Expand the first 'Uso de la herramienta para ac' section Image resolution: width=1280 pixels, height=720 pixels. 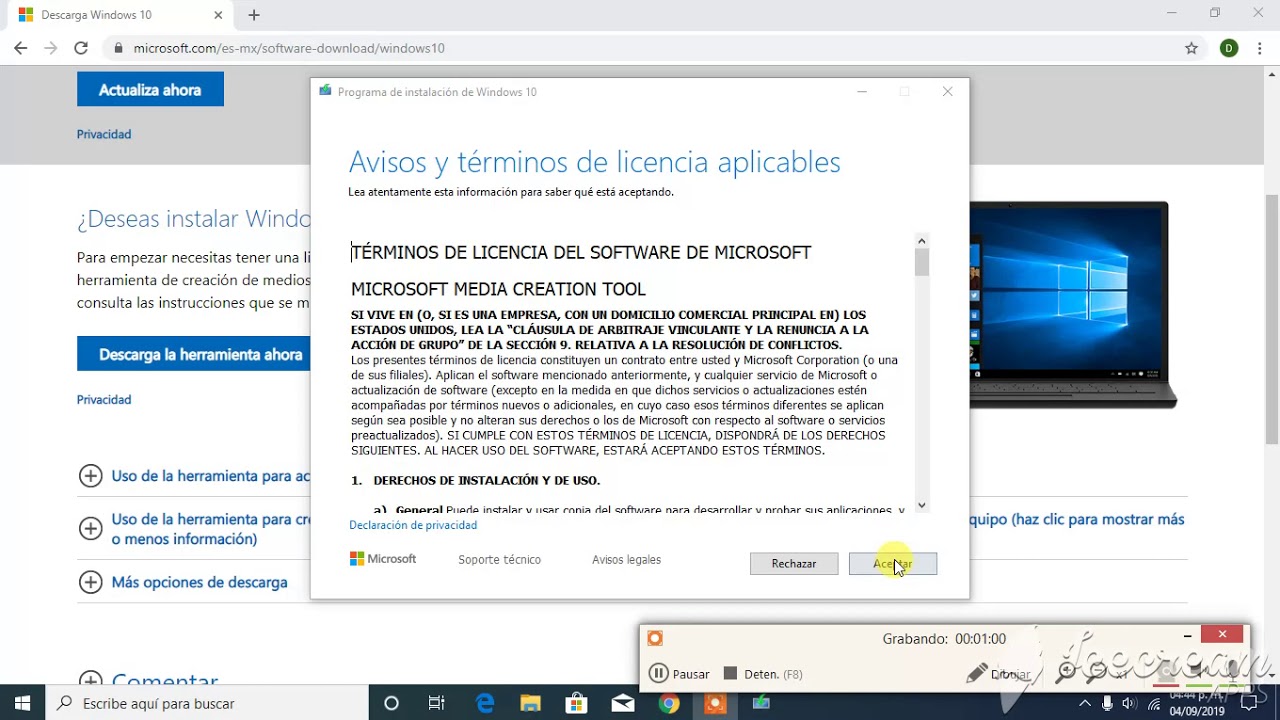[90, 476]
